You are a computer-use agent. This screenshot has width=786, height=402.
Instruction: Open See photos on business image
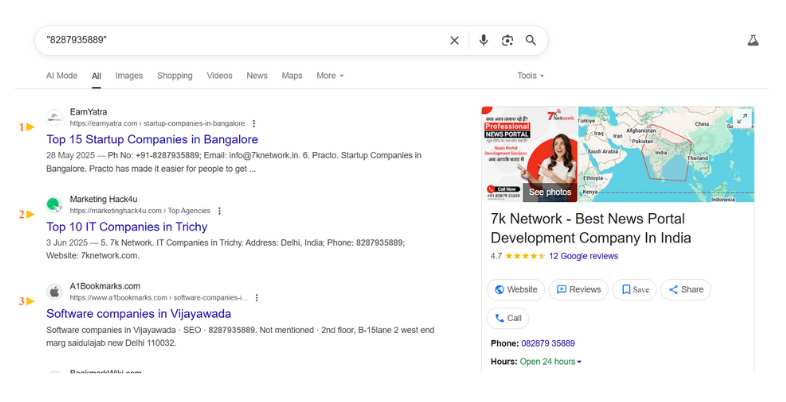pyautogui.click(x=550, y=192)
